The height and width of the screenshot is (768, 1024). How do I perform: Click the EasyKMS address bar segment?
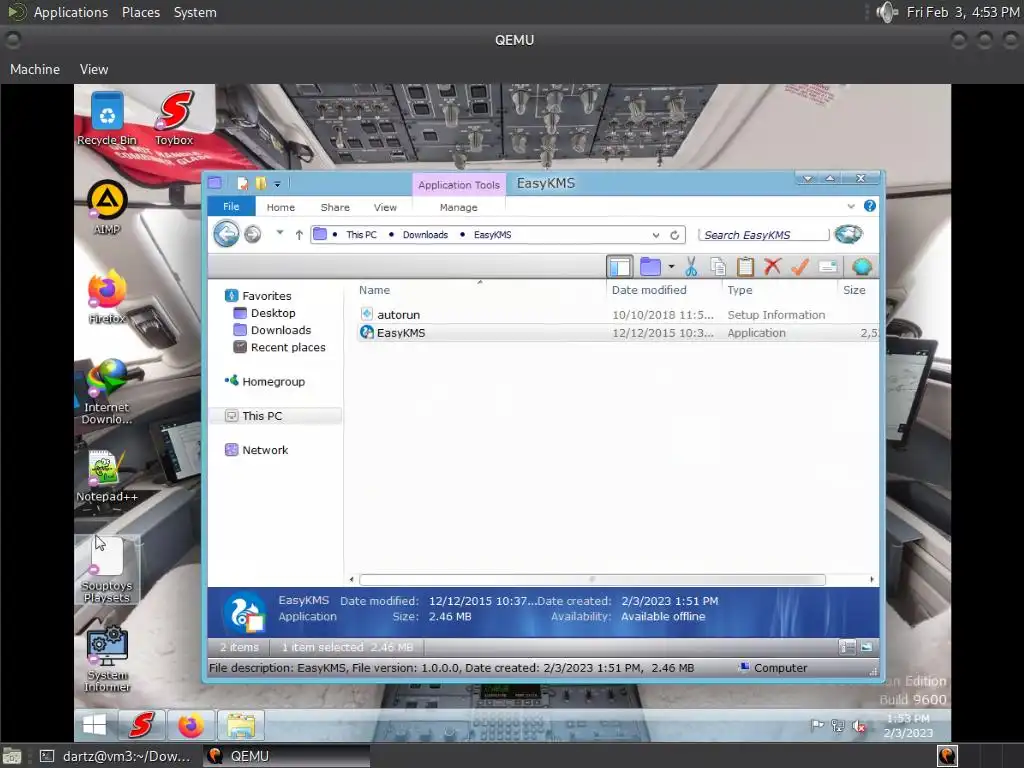pyautogui.click(x=492, y=234)
